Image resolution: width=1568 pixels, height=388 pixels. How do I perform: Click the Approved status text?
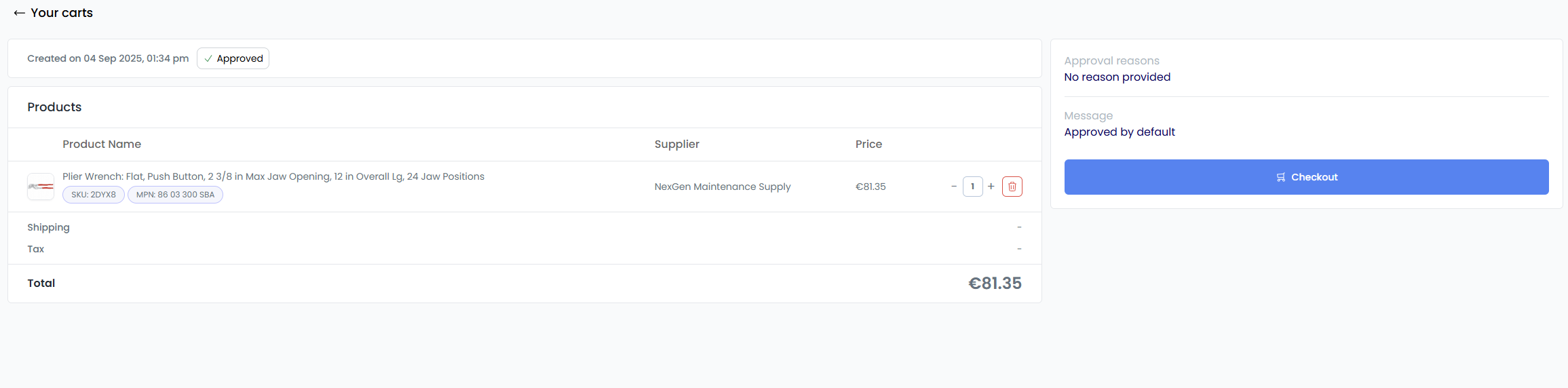tap(240, 59)
